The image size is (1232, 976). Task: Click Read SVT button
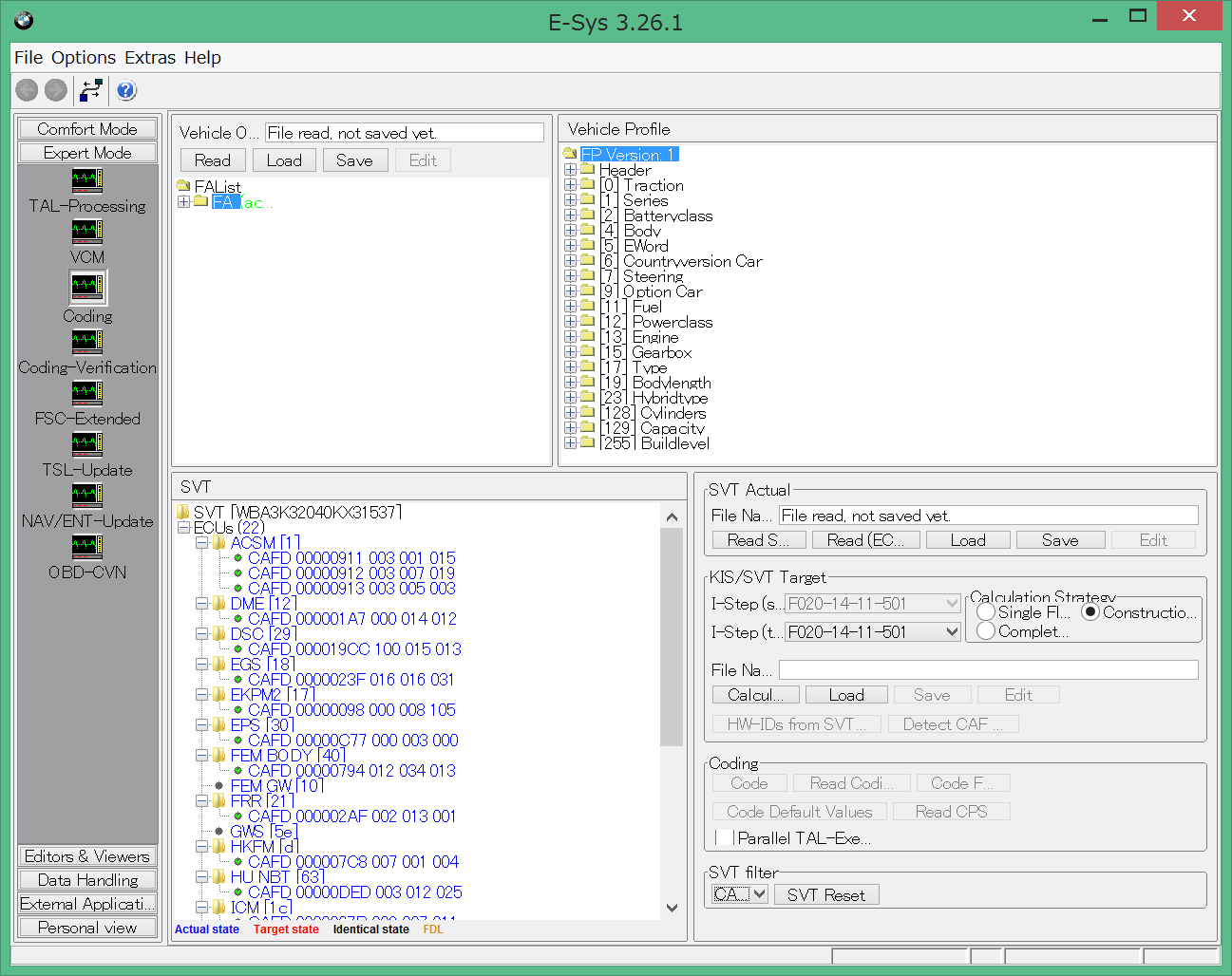coord(759,540)
